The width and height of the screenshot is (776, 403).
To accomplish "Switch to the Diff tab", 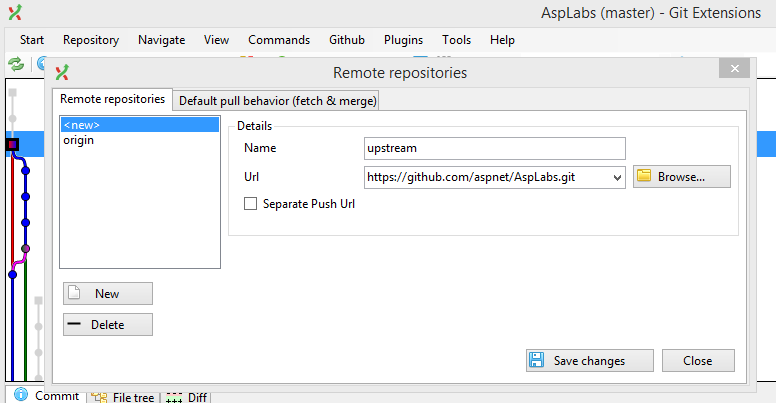I will point(186,397).
